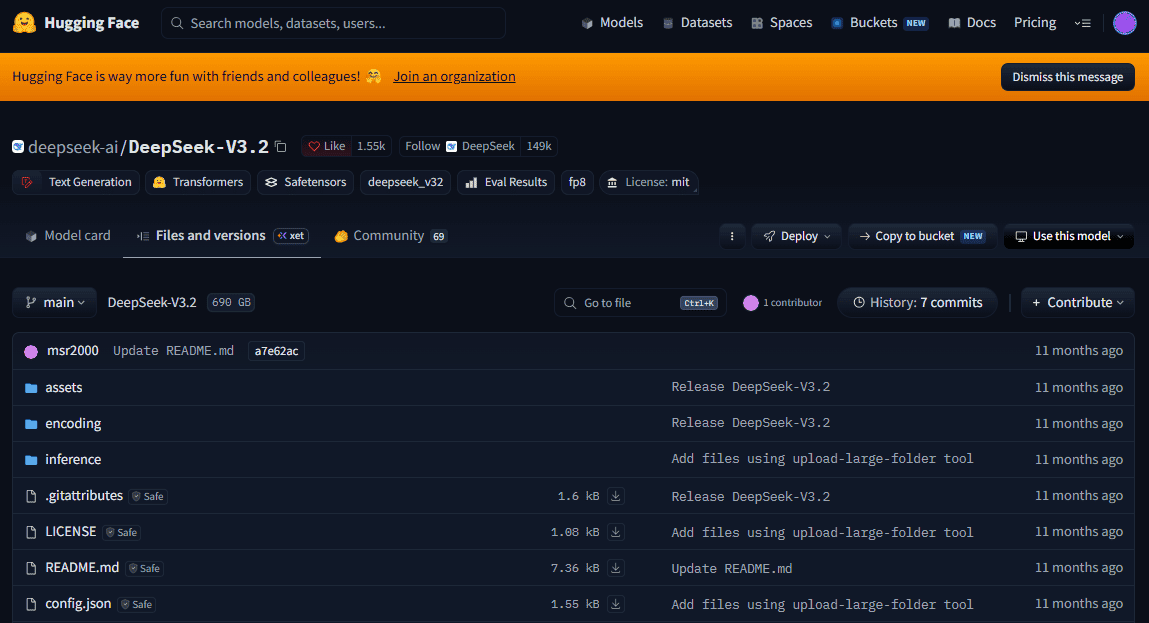Screen dimensions: 1149x623
Task: Open the config.json file
Action: [x=78, y=603]
